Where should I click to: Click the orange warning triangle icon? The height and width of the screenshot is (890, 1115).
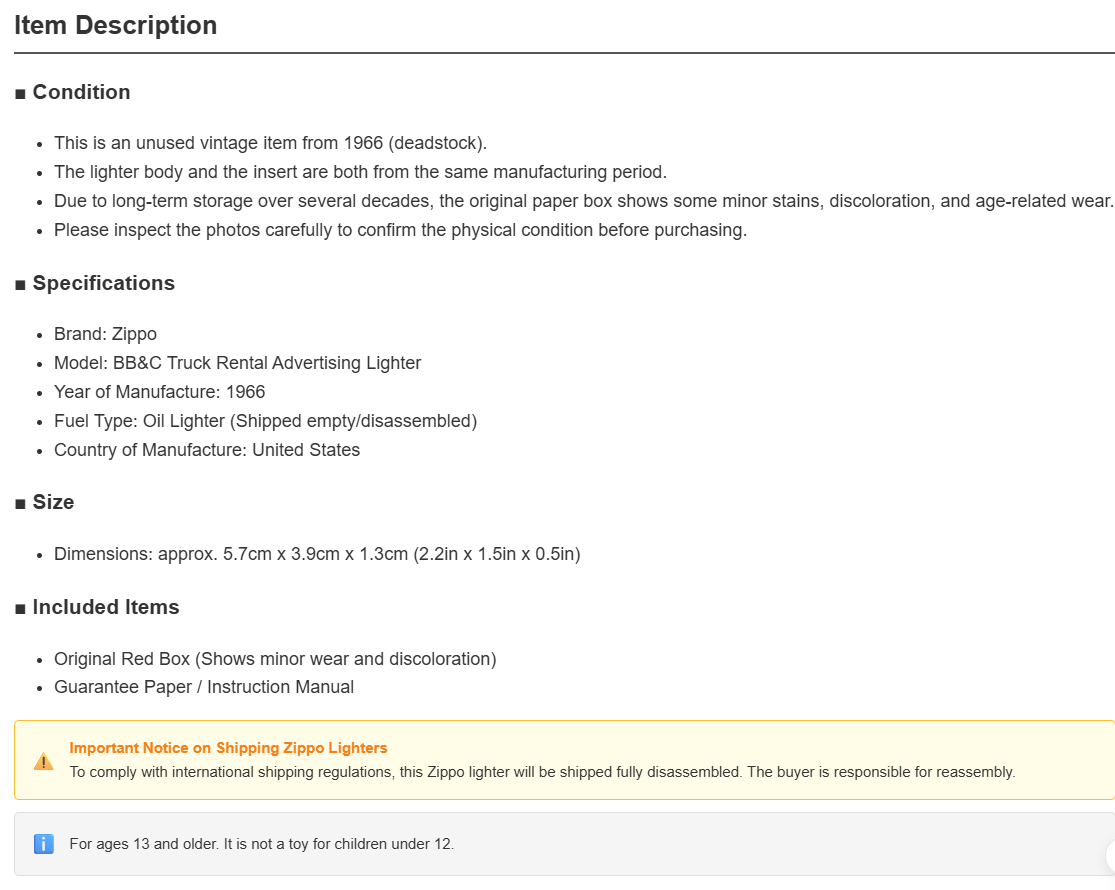tap(43, 761)
